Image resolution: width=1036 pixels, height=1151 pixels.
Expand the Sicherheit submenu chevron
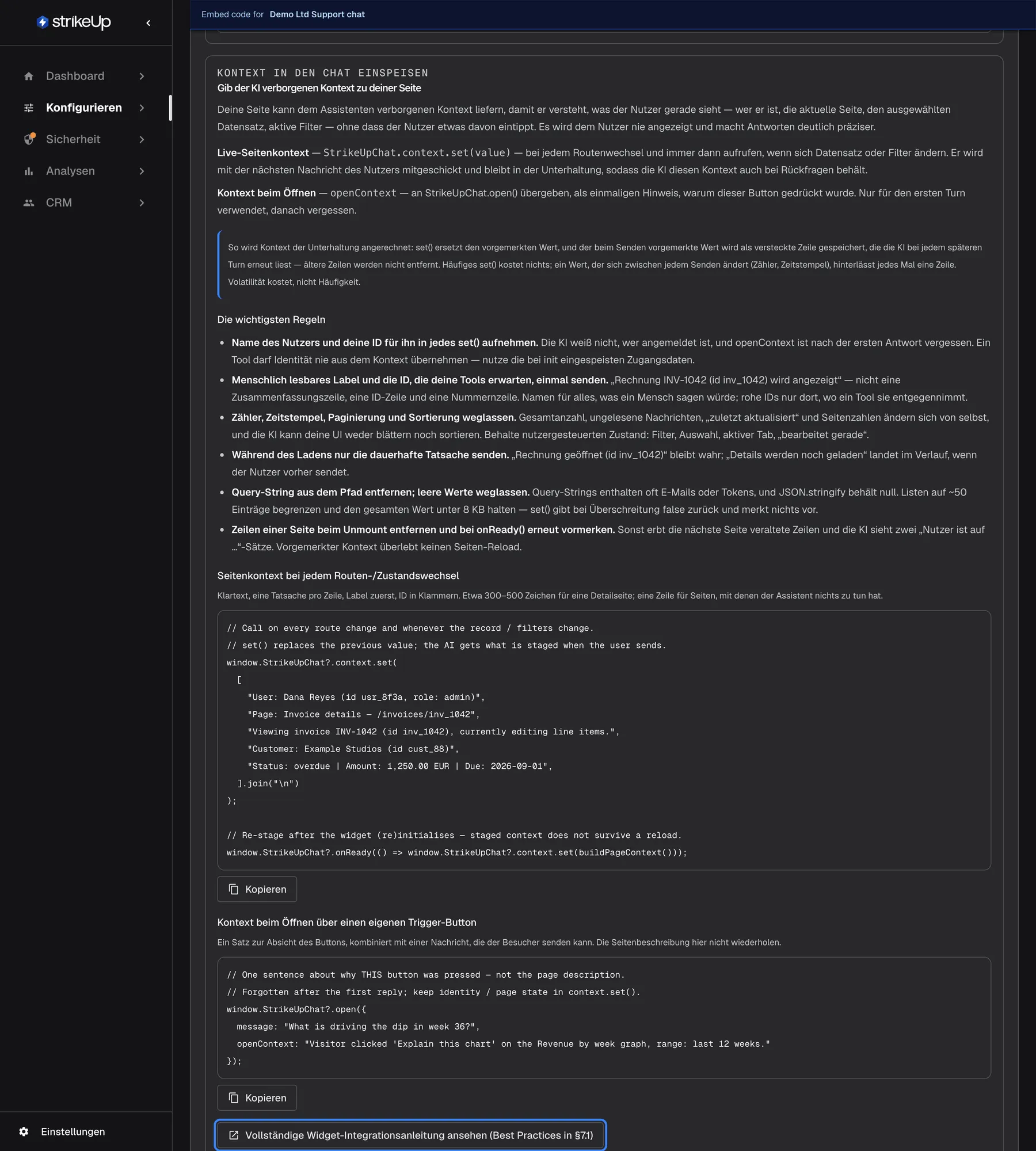[142, 139]
